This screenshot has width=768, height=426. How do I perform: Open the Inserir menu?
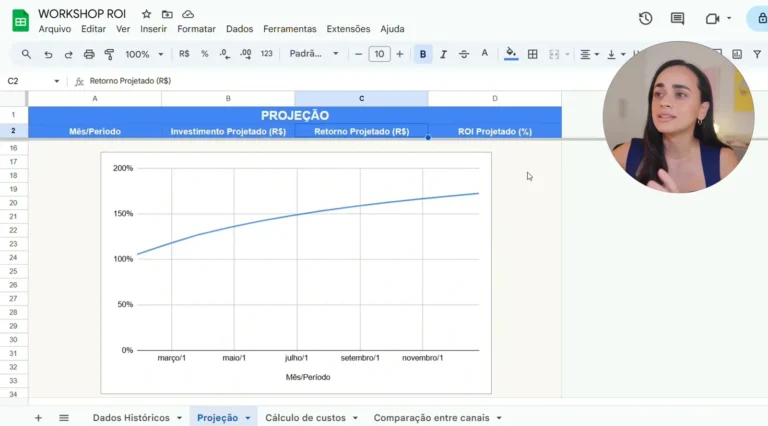(153, 29)
